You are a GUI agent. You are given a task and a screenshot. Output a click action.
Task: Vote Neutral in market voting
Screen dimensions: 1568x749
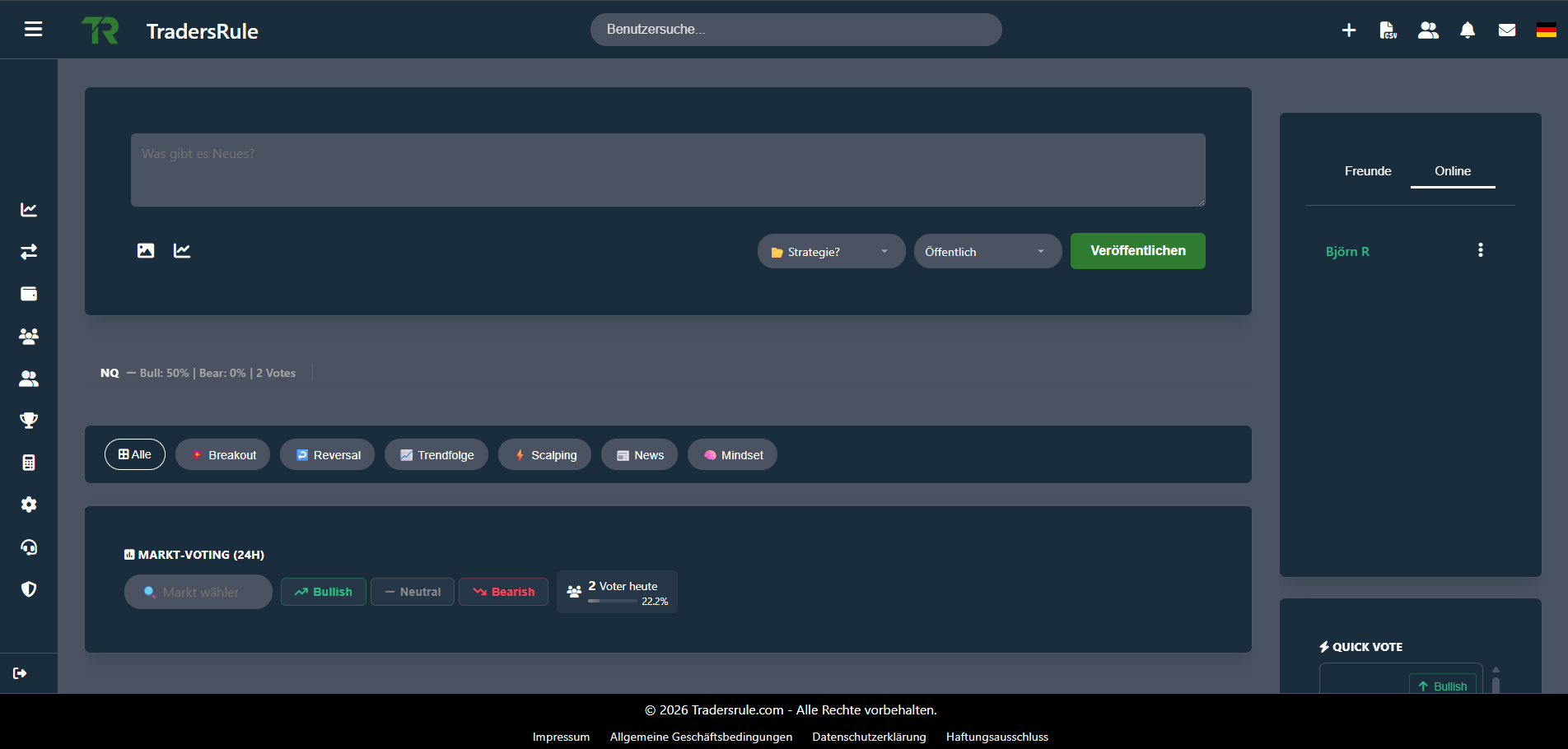(x=412, y=592)
